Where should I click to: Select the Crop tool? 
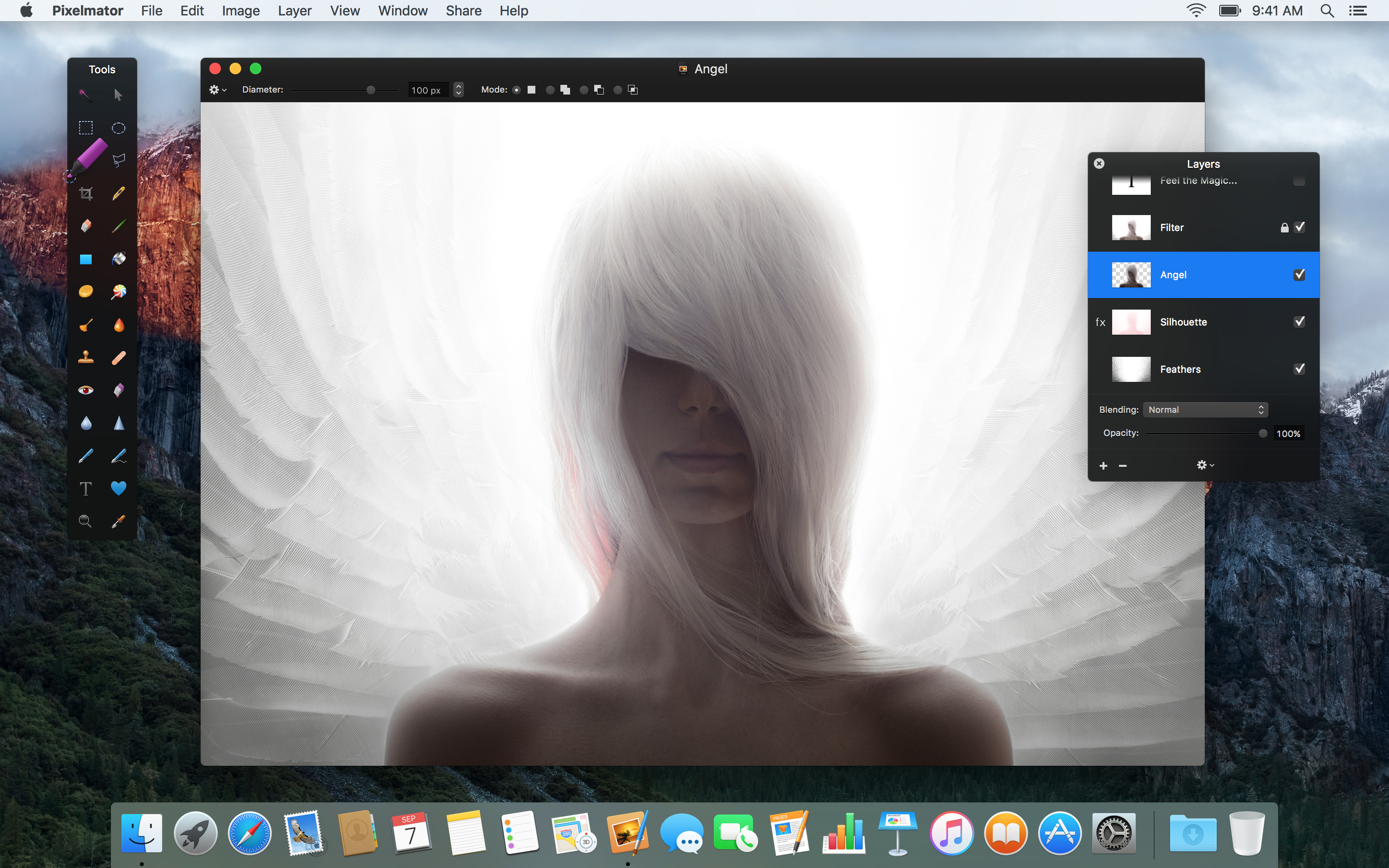[85, 192]
